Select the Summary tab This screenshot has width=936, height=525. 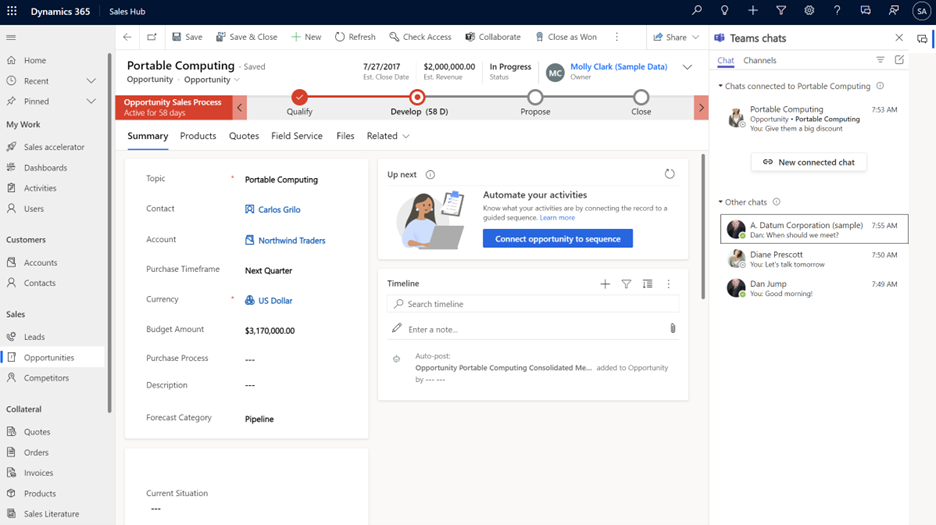click(x=147, y=136)
